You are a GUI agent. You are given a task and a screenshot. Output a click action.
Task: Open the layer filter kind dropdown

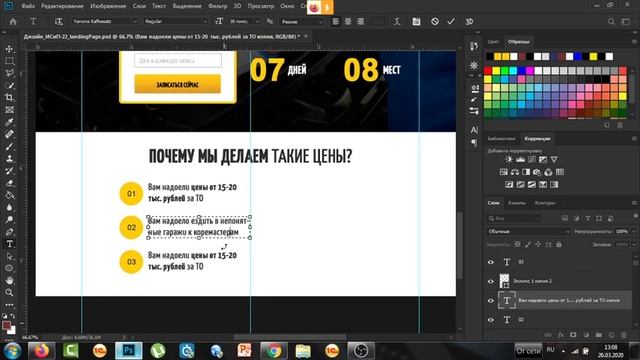514,218
